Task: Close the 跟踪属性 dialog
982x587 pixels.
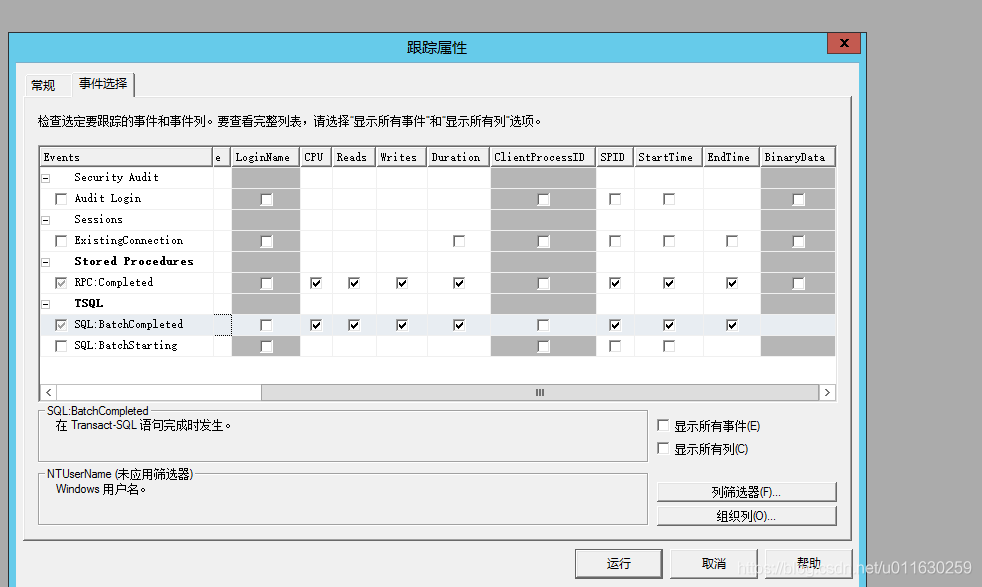Action: 844,43
